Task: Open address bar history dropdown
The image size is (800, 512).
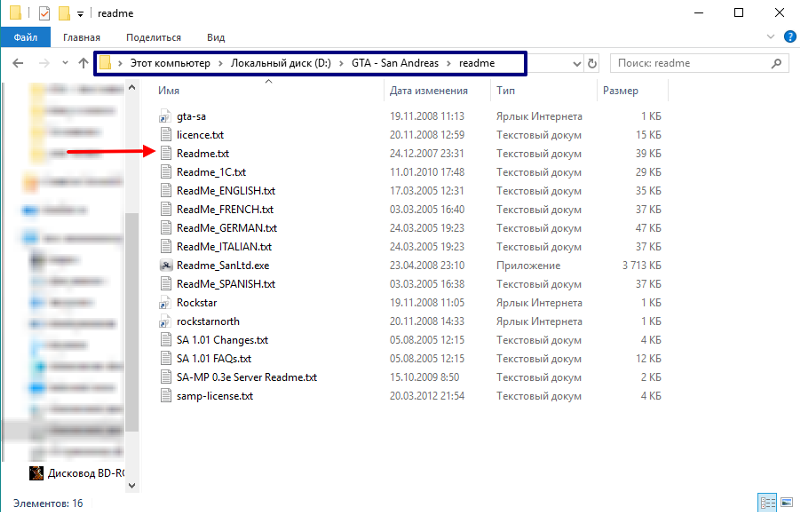Action: (575, 63)
